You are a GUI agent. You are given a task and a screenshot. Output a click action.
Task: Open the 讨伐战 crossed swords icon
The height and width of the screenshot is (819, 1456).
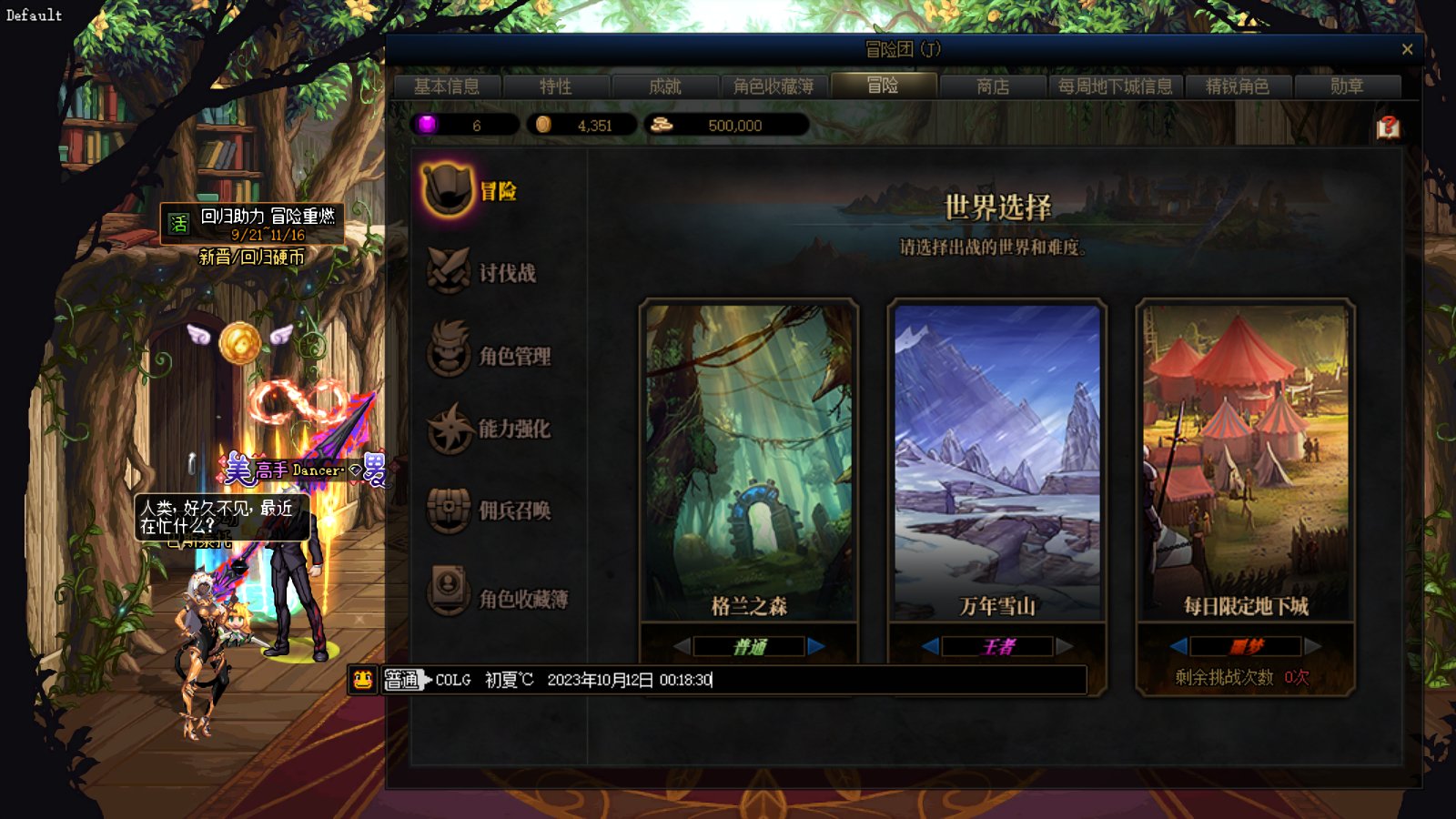coord(449,270)
